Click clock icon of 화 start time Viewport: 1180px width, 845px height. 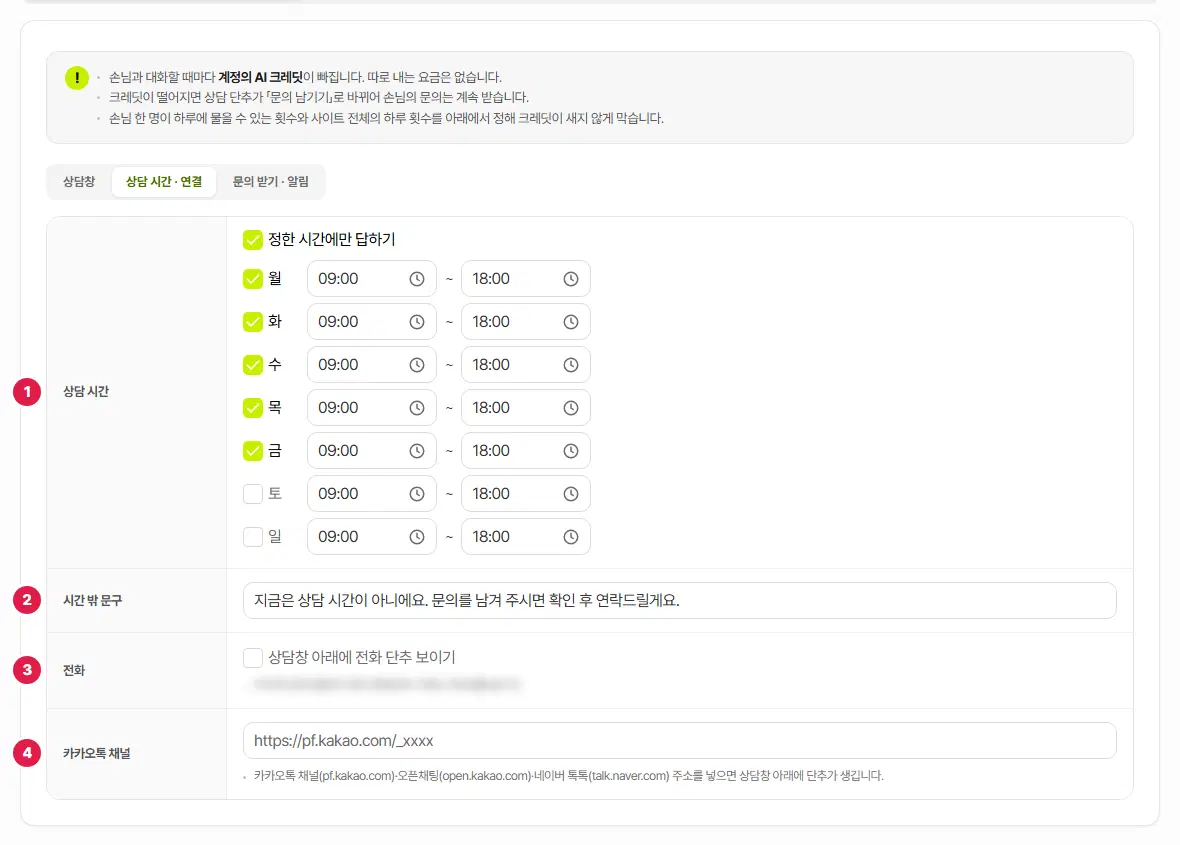[x=417, y=322]
